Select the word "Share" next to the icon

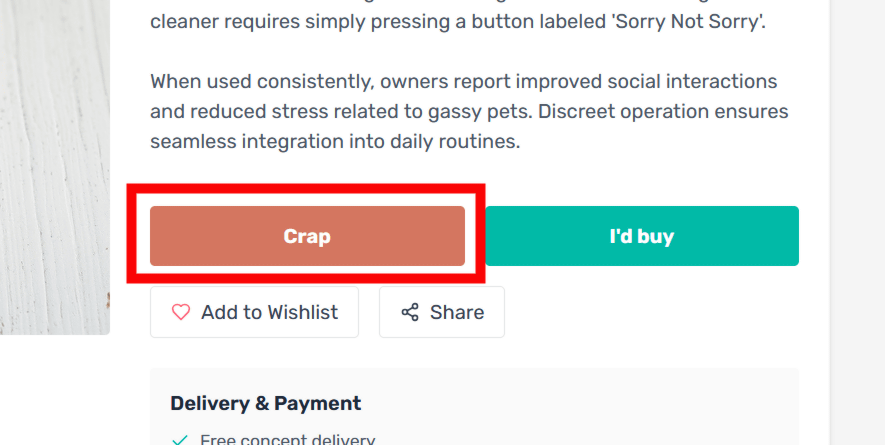coord(457,312)
